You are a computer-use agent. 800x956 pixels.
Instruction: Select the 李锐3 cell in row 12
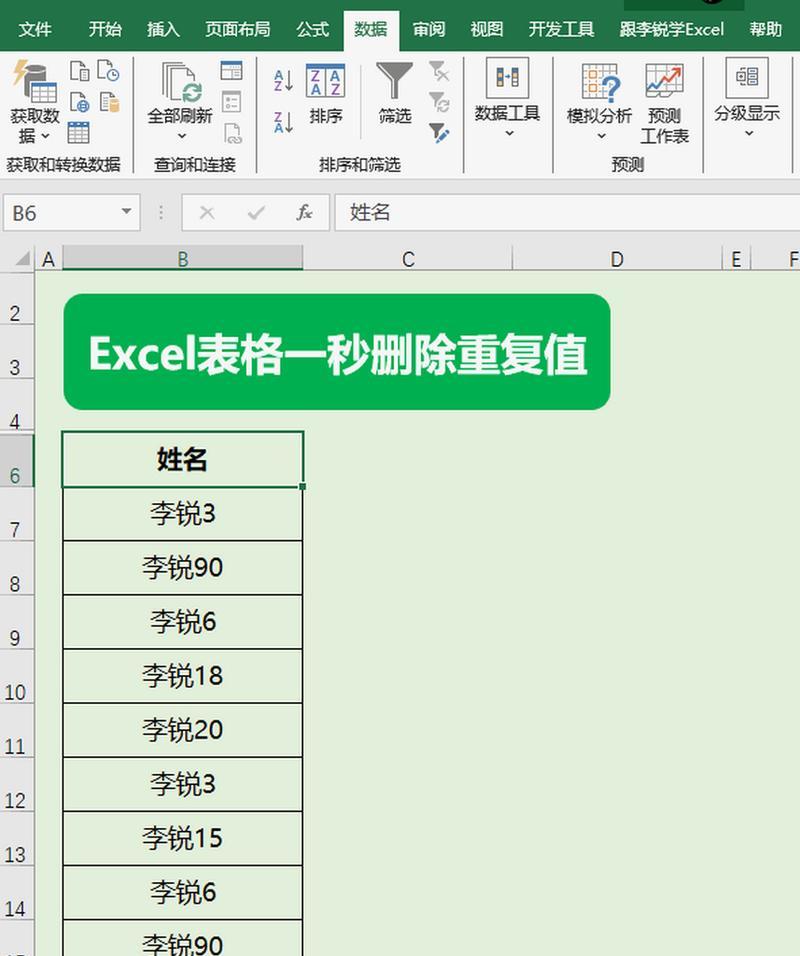[182, 784]
